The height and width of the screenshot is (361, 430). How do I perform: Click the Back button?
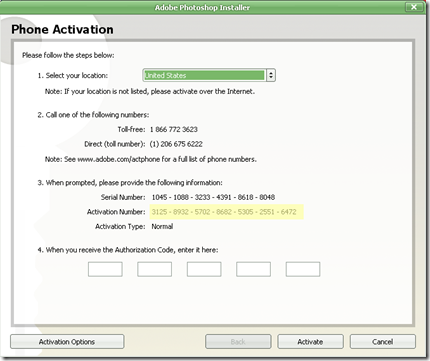tap(238, 342)
